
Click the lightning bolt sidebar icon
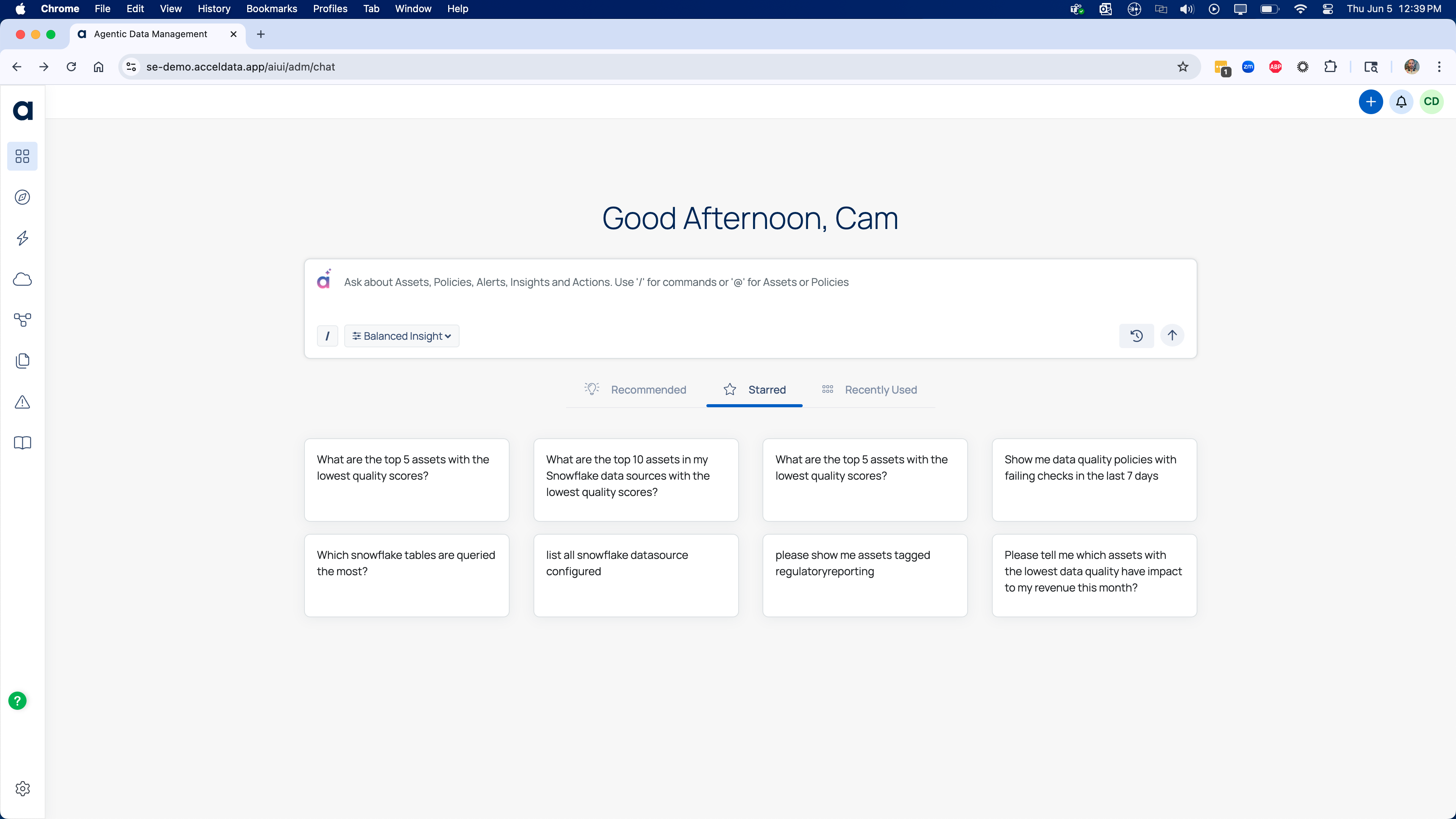click(x=22, y=238)
